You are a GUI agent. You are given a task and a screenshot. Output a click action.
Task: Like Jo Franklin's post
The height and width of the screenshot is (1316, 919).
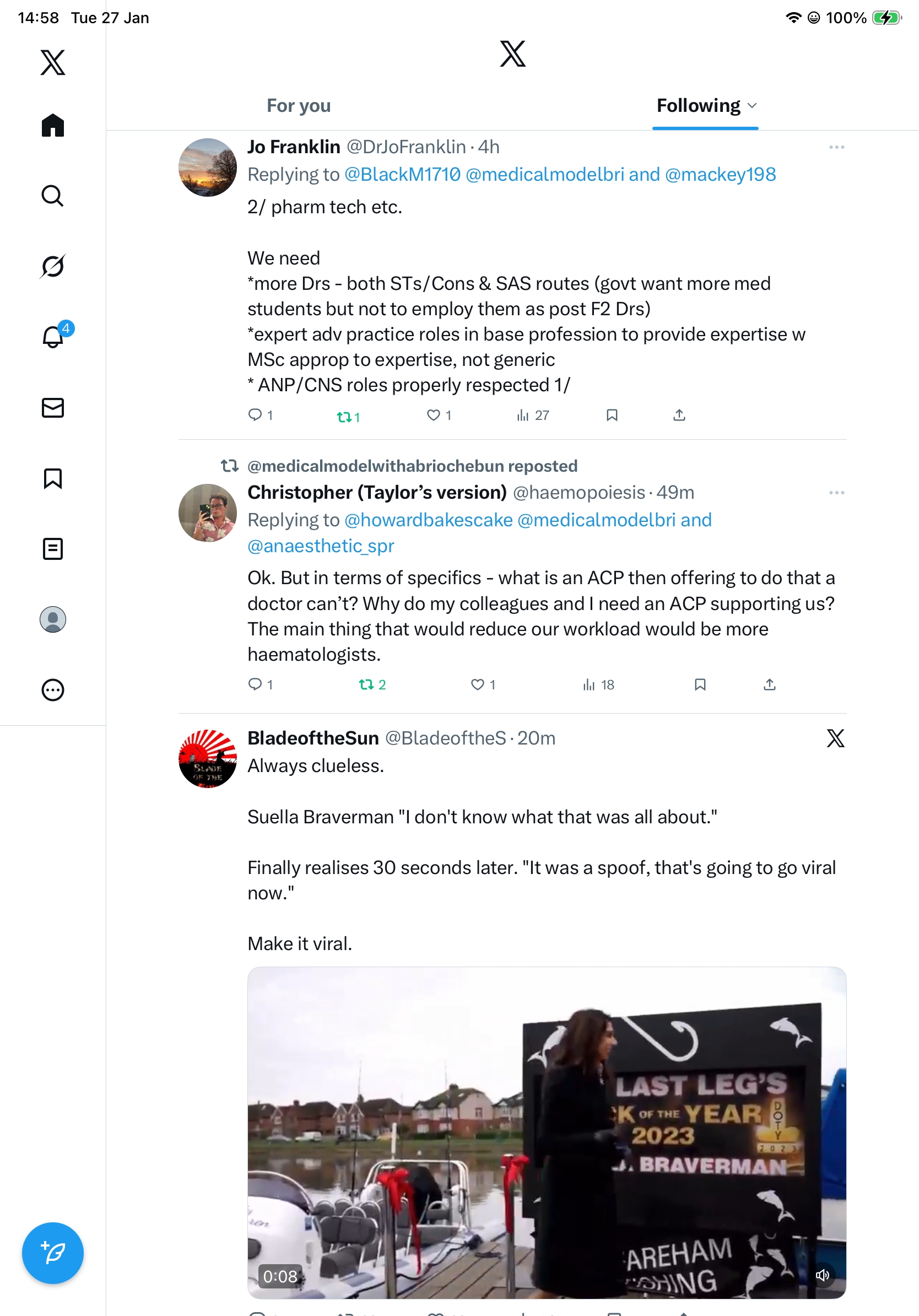pyautogui.click(x=434, y=415)
